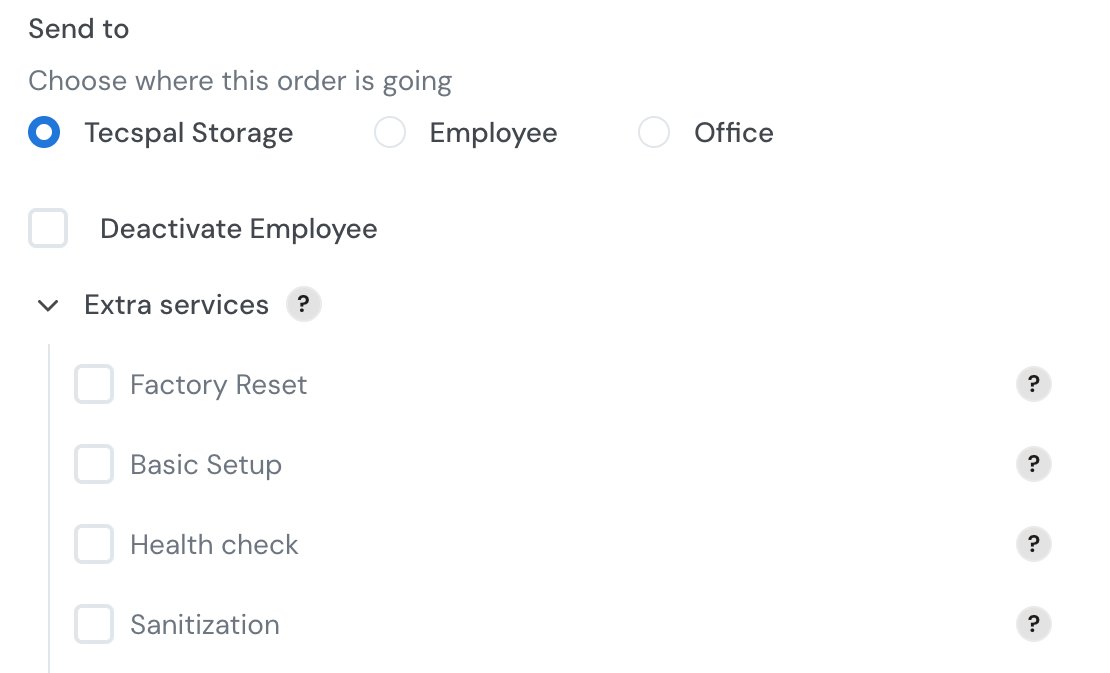Click the Employee option label
The width and height of the screenshot is (1110, 673).
click(x=493, y=133)
